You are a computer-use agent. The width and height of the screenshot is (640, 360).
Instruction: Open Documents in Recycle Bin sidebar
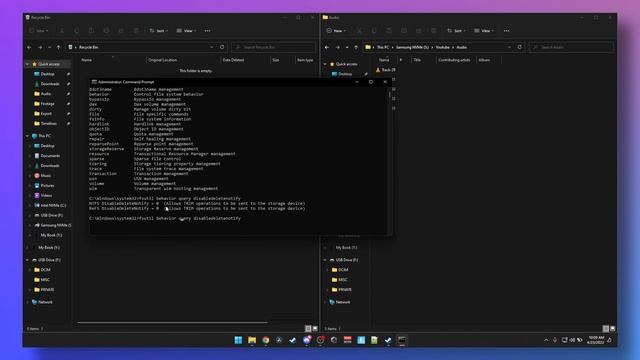pos(50,156)
